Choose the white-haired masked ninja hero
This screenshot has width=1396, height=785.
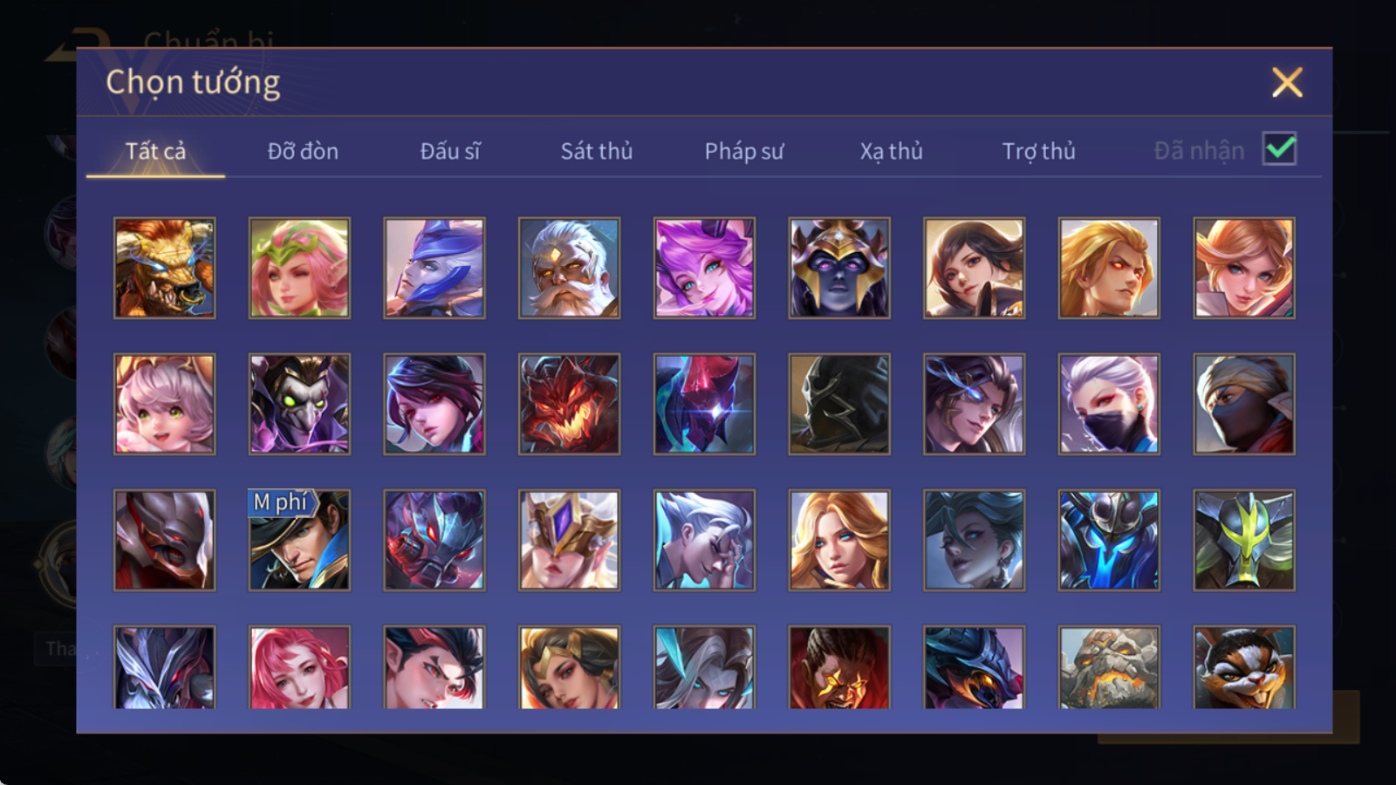pyautogui.click(x=1109, y=404)
